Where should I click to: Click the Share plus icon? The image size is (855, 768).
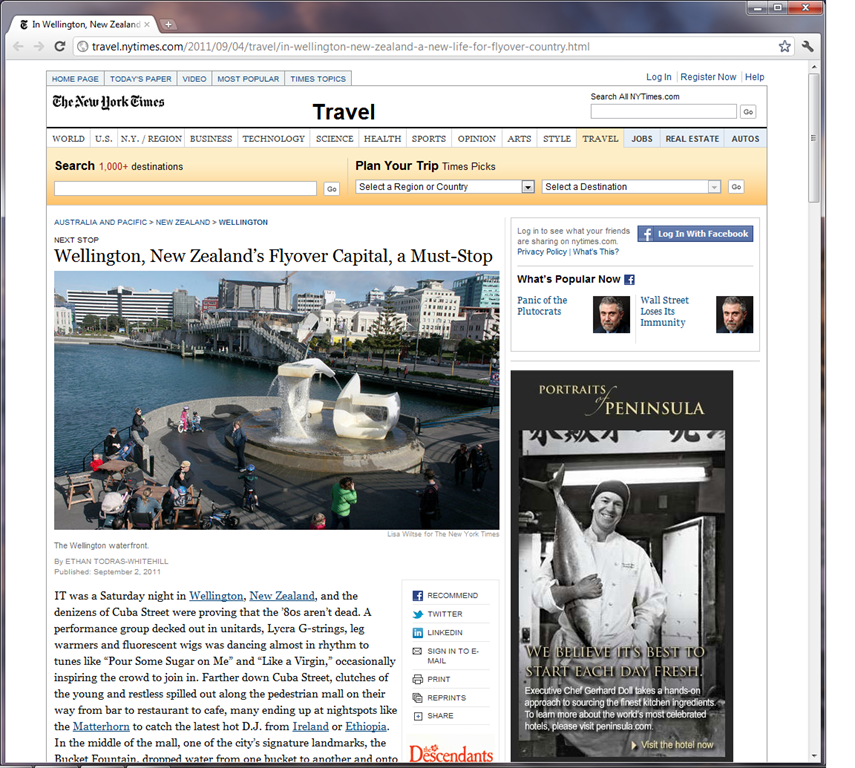coord(418,716)
